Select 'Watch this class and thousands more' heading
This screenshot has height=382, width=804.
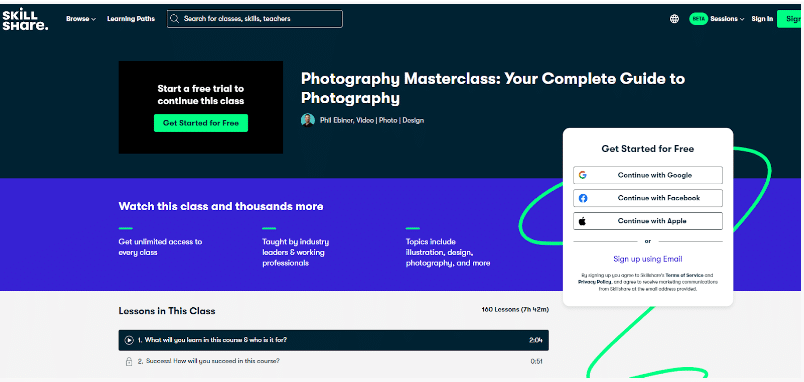pos(220,207)
